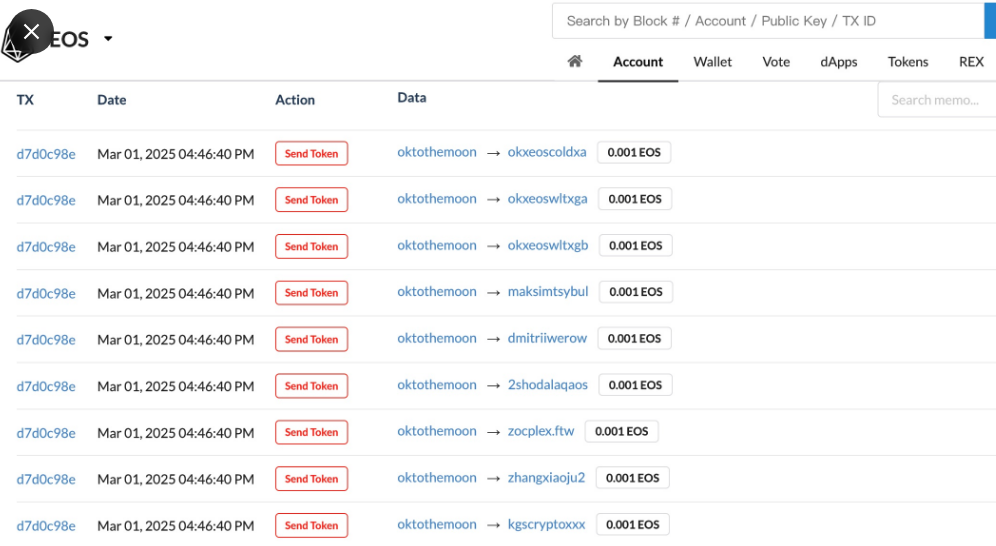Image resolution: width=996 pixels, height=546 pixels.
Task: Click the Action column header
Action: 295,100
